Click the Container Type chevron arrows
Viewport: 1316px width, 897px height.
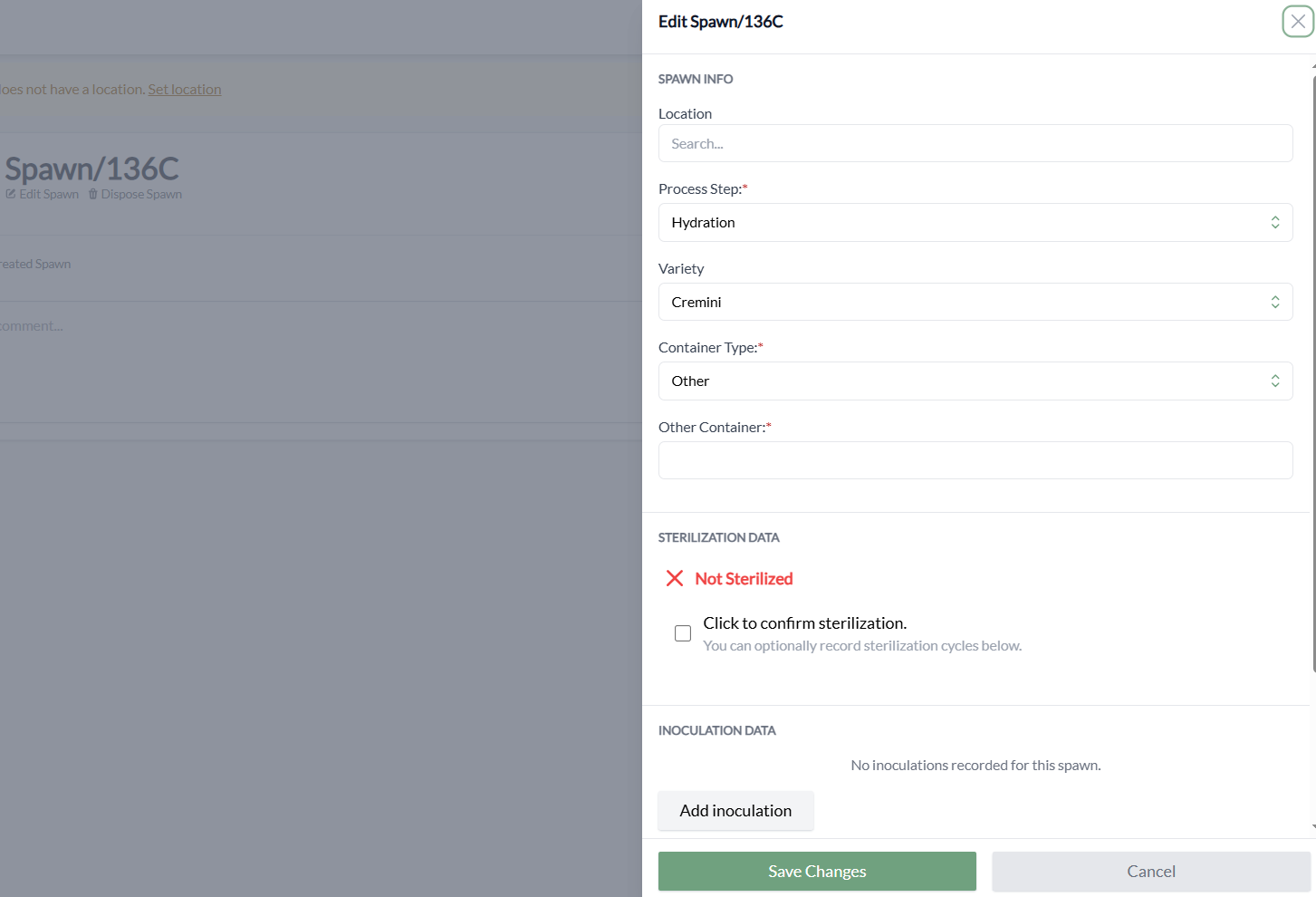(x=1274, y=381)
